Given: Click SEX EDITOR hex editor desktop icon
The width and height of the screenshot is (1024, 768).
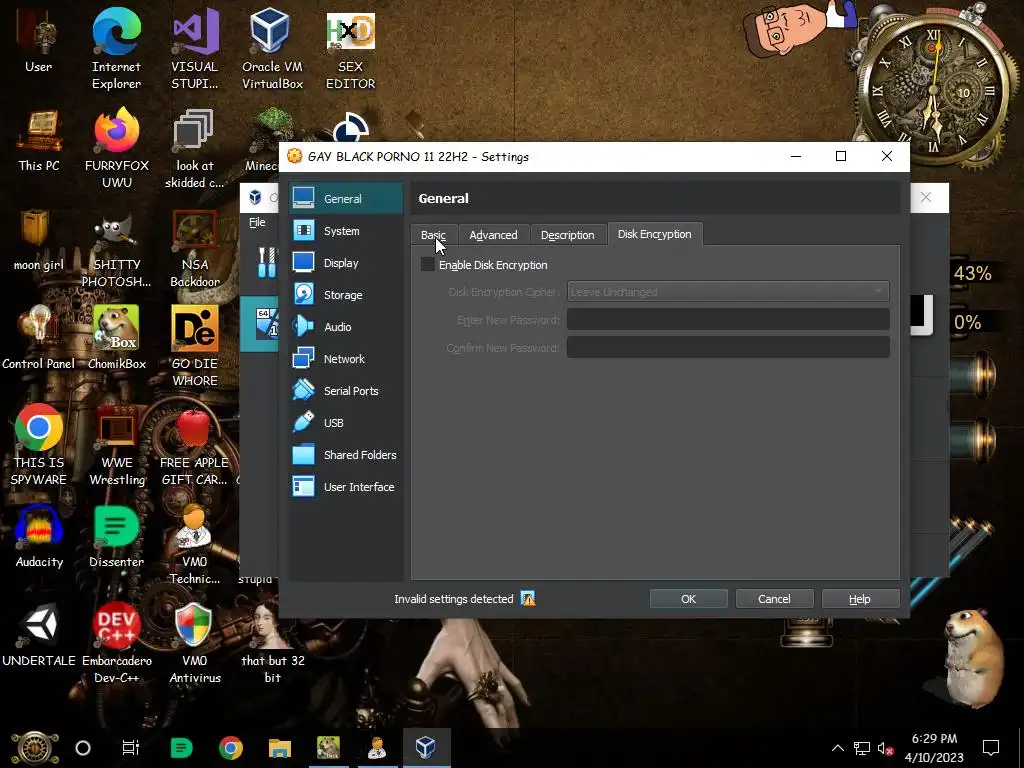Looking at the screenshot, I should click(x=351, y=50).
